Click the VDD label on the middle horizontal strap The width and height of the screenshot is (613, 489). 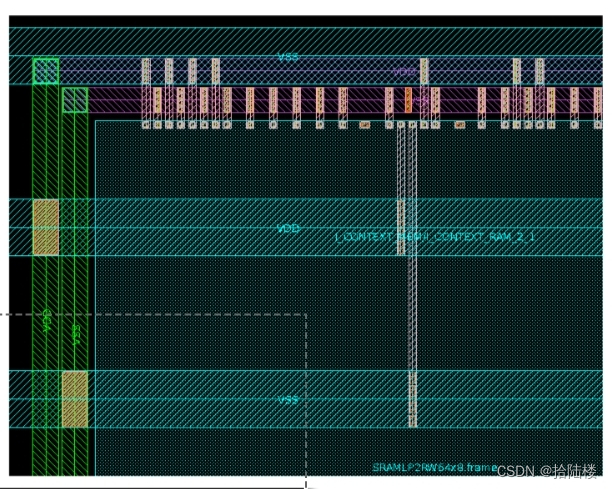point(289,228)
